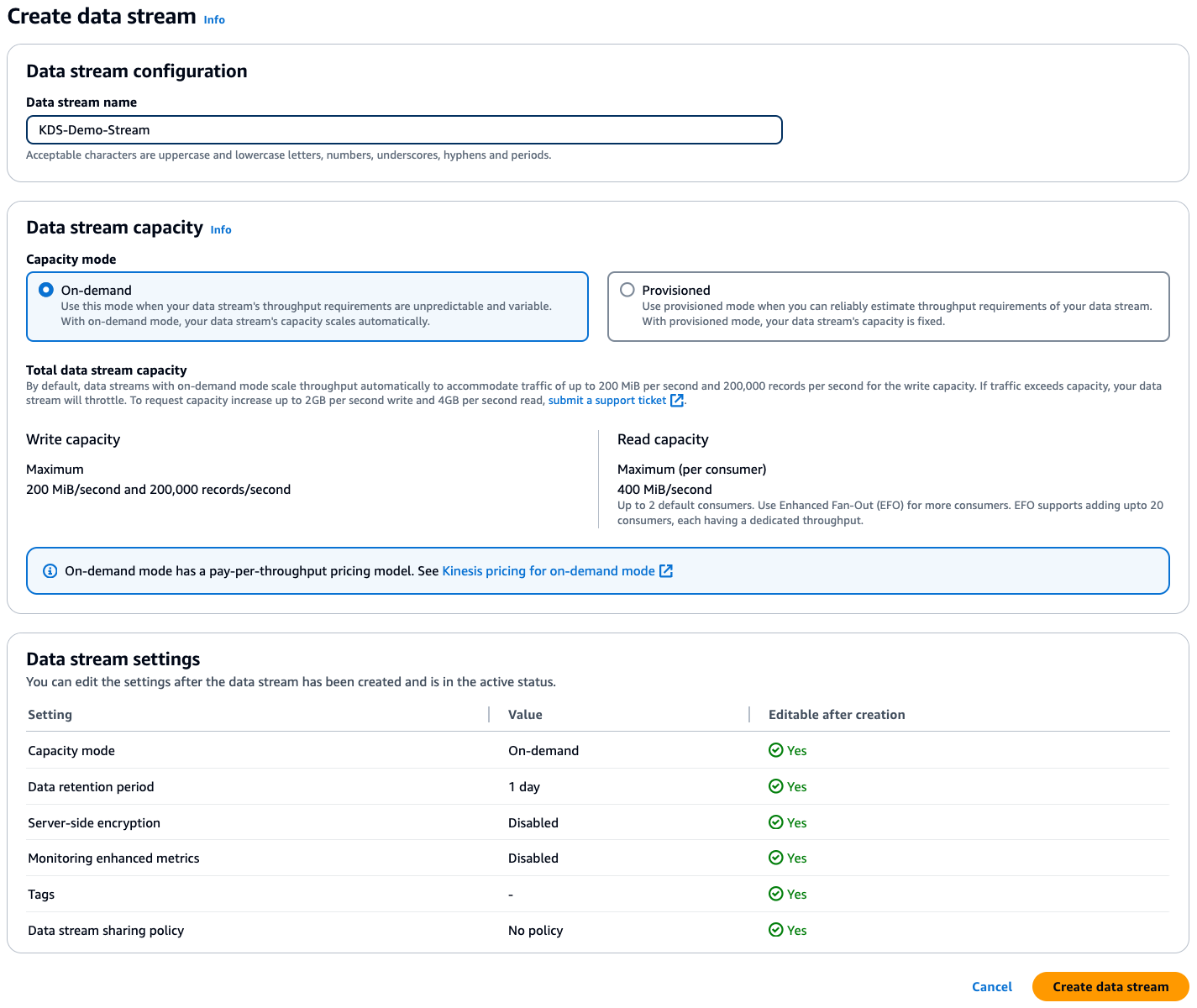Click the Editable after creation column header
This screenshot has width=1197, height=1008.
tap(837, 715)
